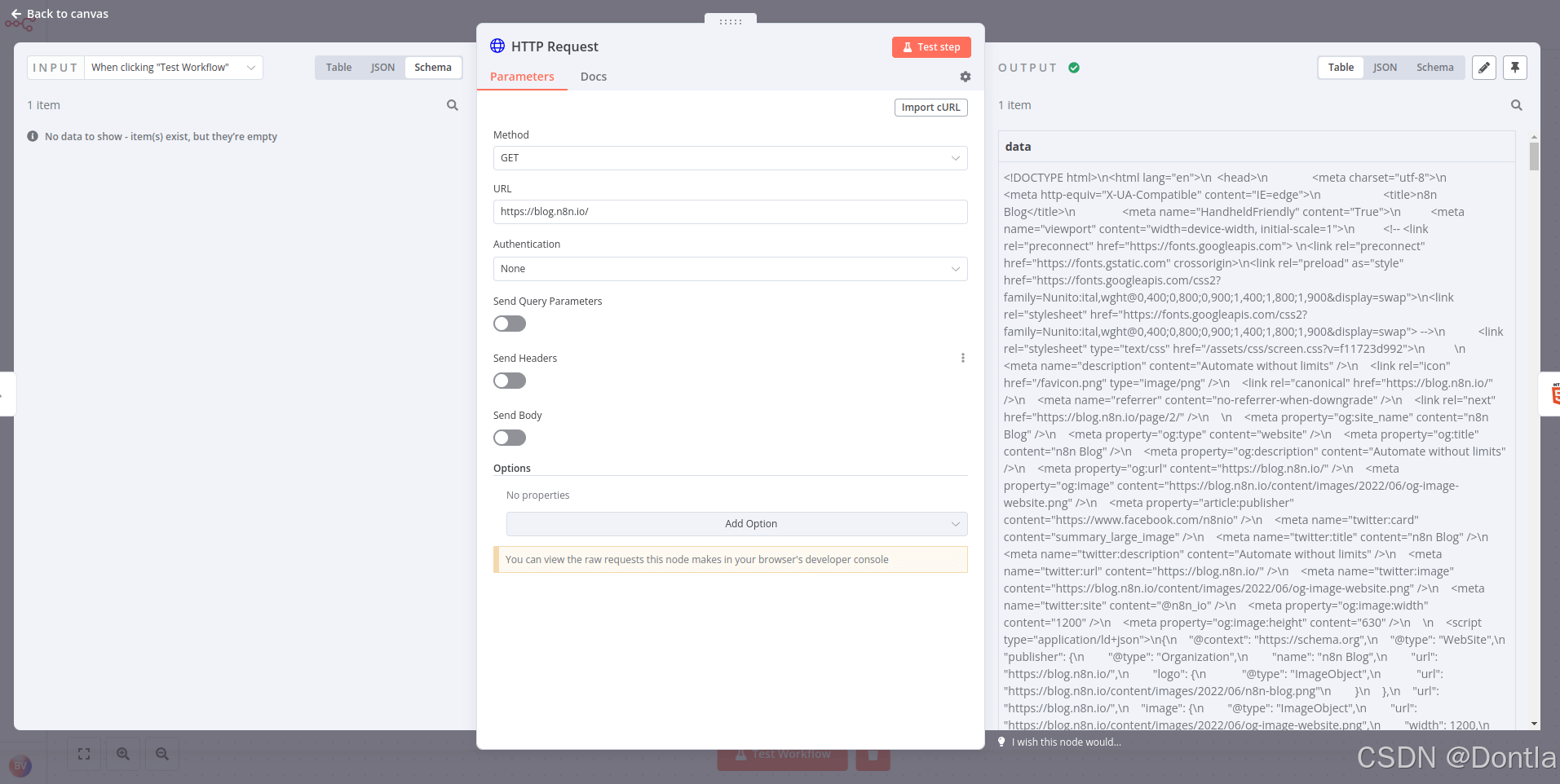Pin the output data
This screenshot has height=784, width=1560.
pos(1515,68)
